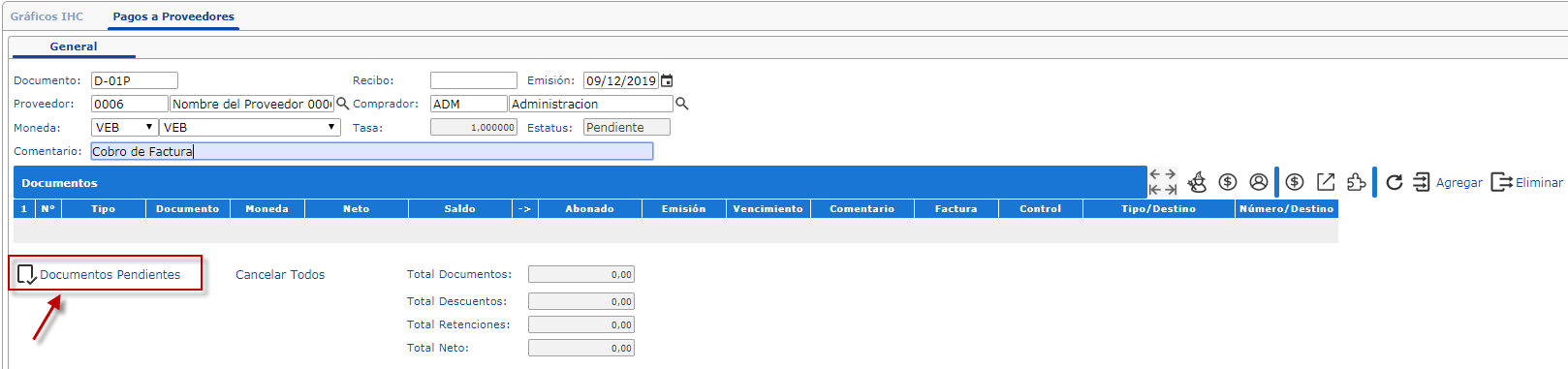This screenshot has width=1568, height=369.
Task: Click dollar icon beside the wizard icon
Action: pos(1228,182)
